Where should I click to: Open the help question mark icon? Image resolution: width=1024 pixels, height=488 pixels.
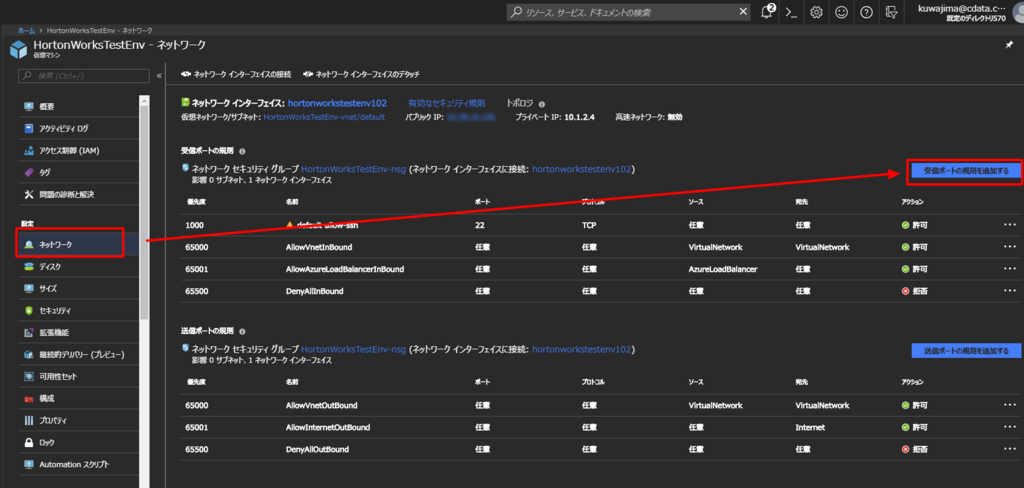point(866,12)
